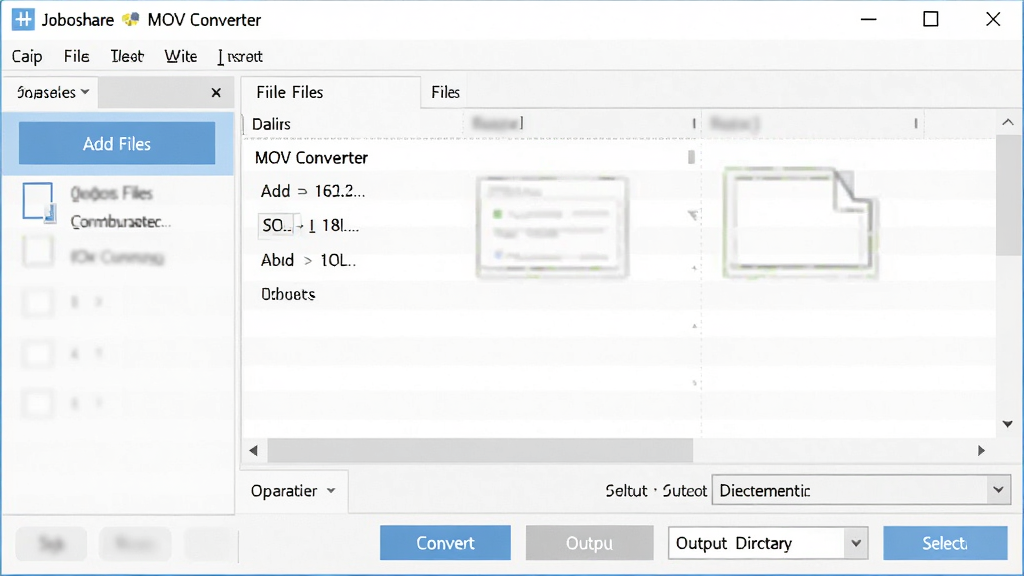1024x576 pixels.
Task: Select the Qedios Files entry
Action: (x=112, y=193)
